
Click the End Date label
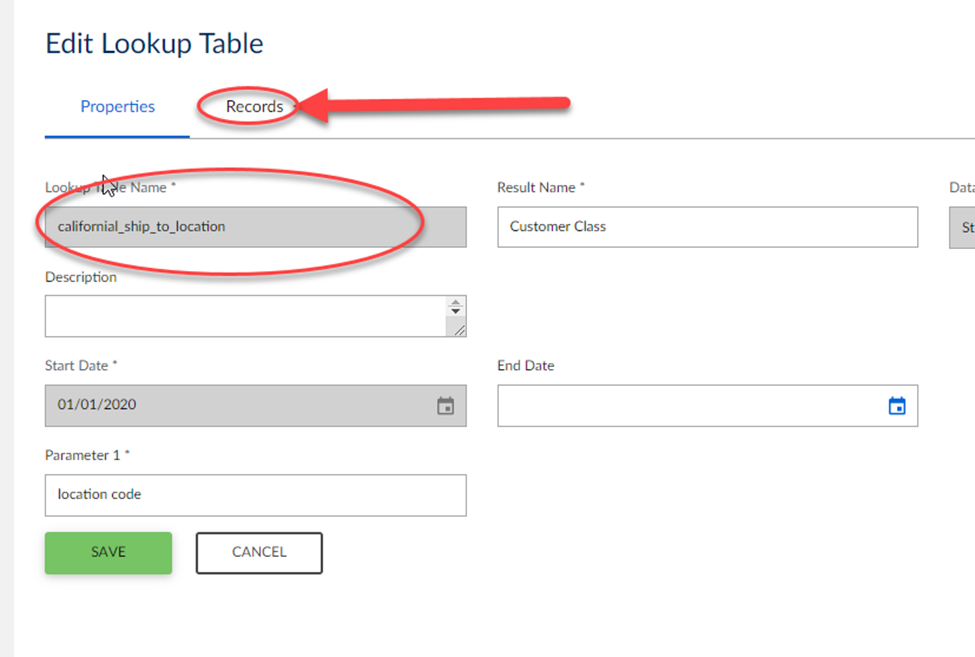pos(525,366)
